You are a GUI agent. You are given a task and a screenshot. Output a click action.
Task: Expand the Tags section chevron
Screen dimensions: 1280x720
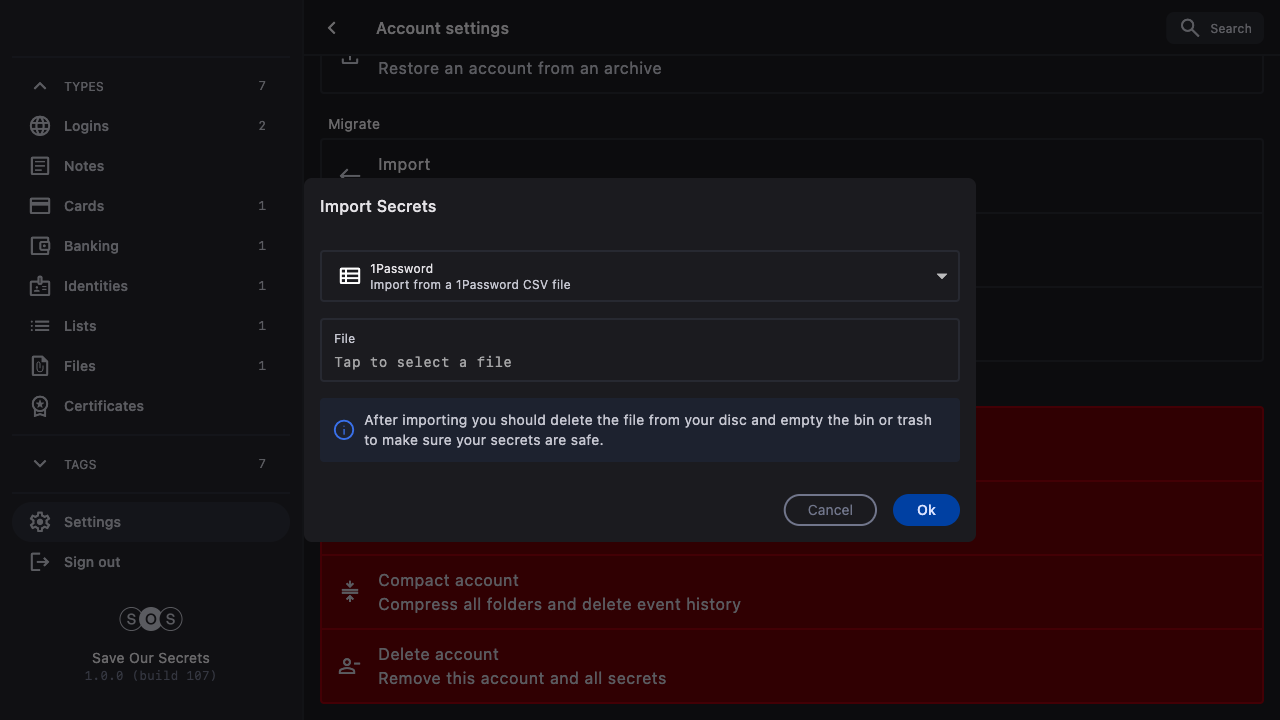(x=40, y=464)
